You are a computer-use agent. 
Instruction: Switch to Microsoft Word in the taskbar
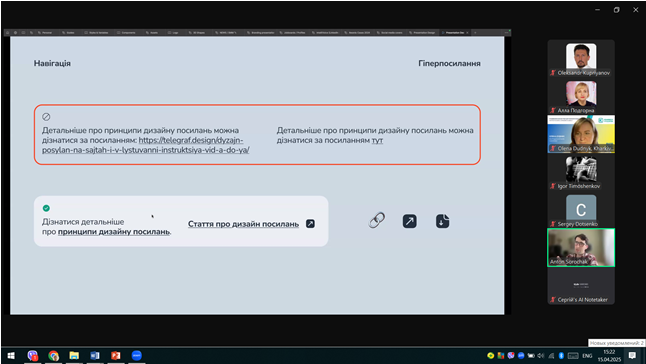point(95,355)
